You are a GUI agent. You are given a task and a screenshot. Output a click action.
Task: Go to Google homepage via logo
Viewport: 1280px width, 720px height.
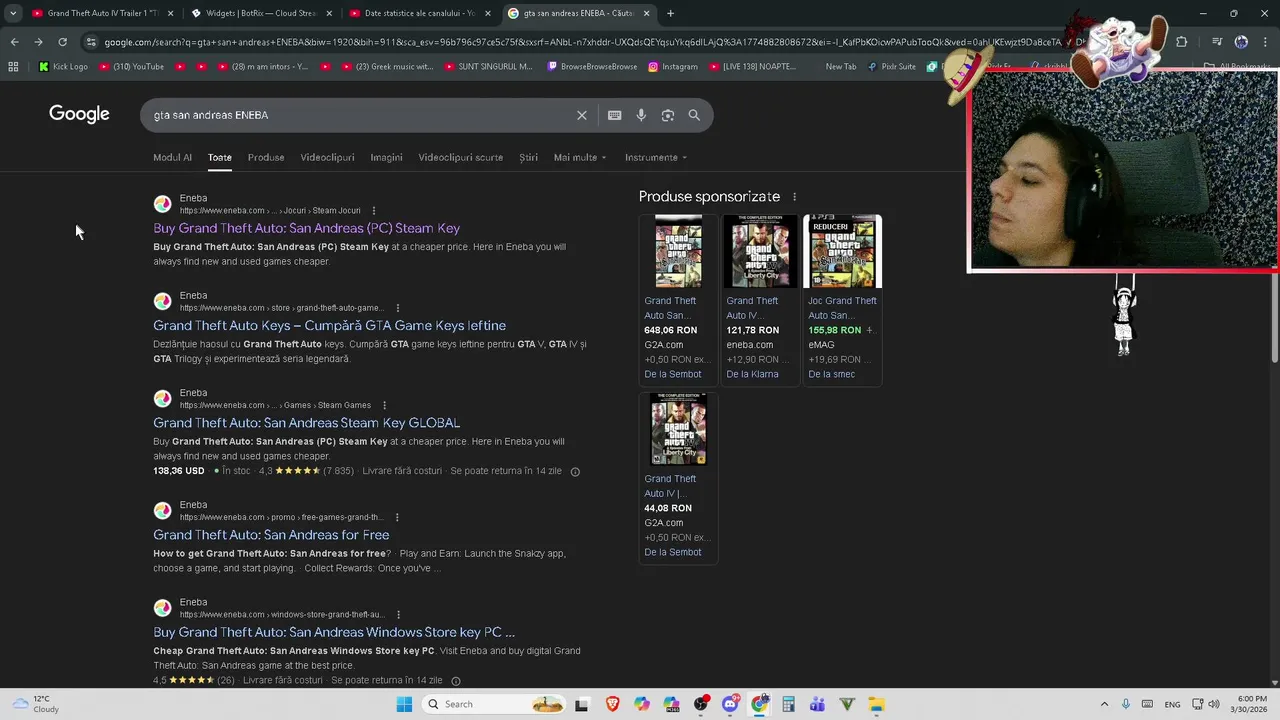(x=79, y=114)
